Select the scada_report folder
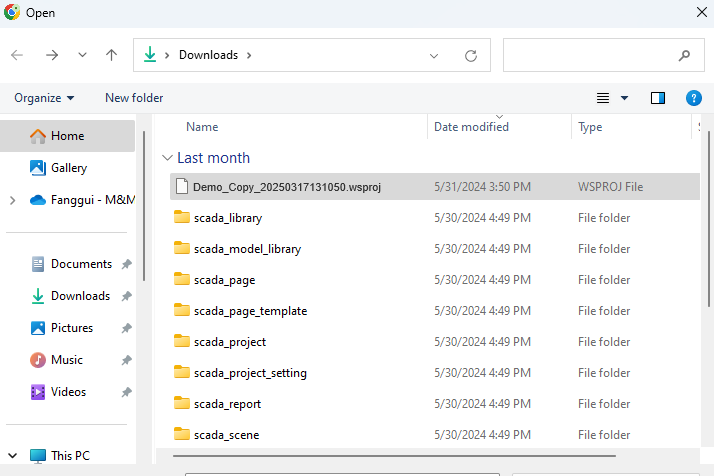714x476 pixels. pyautogui.click(x=227, y=404)
